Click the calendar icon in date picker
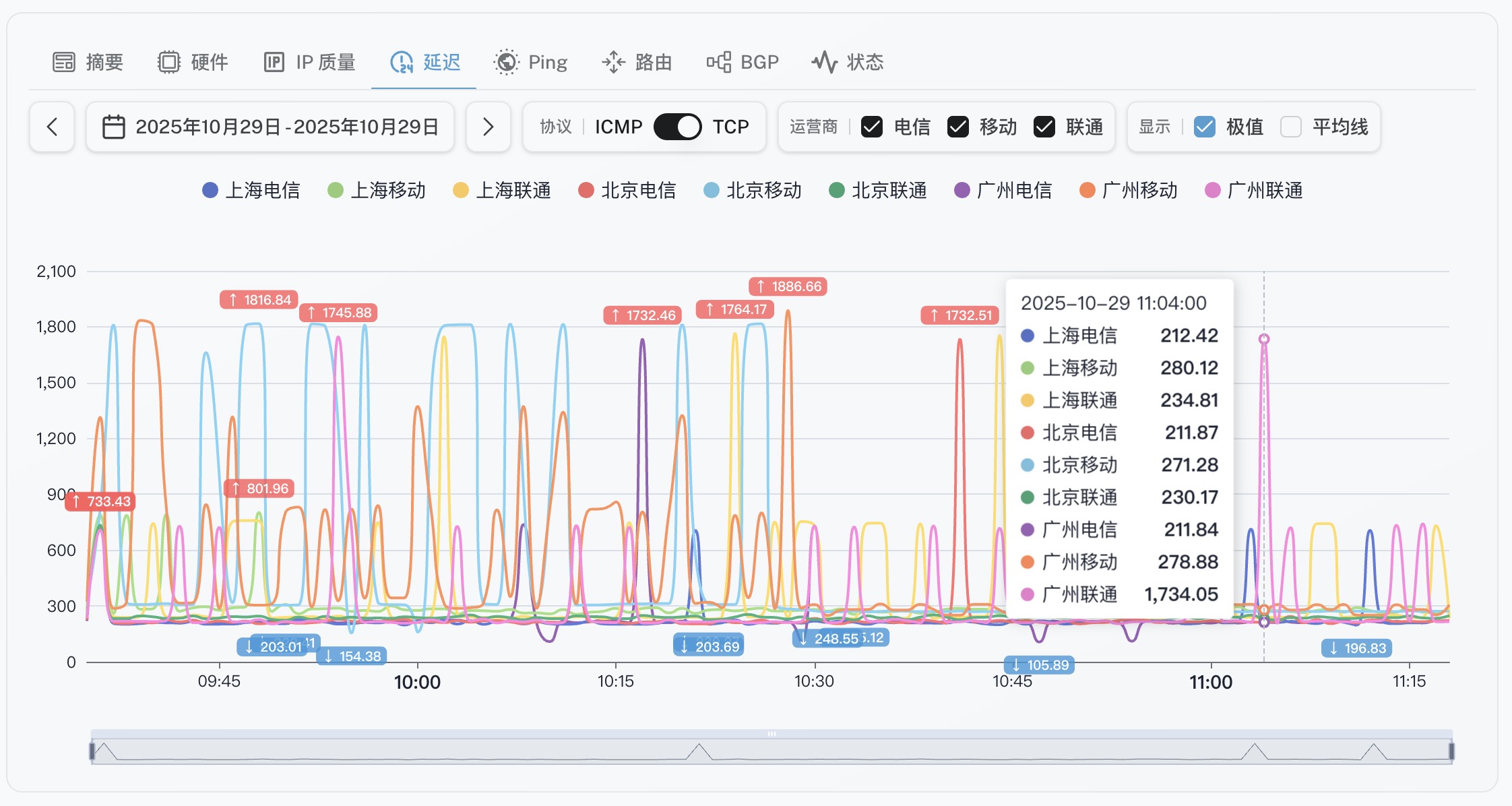 click(113, 127)
